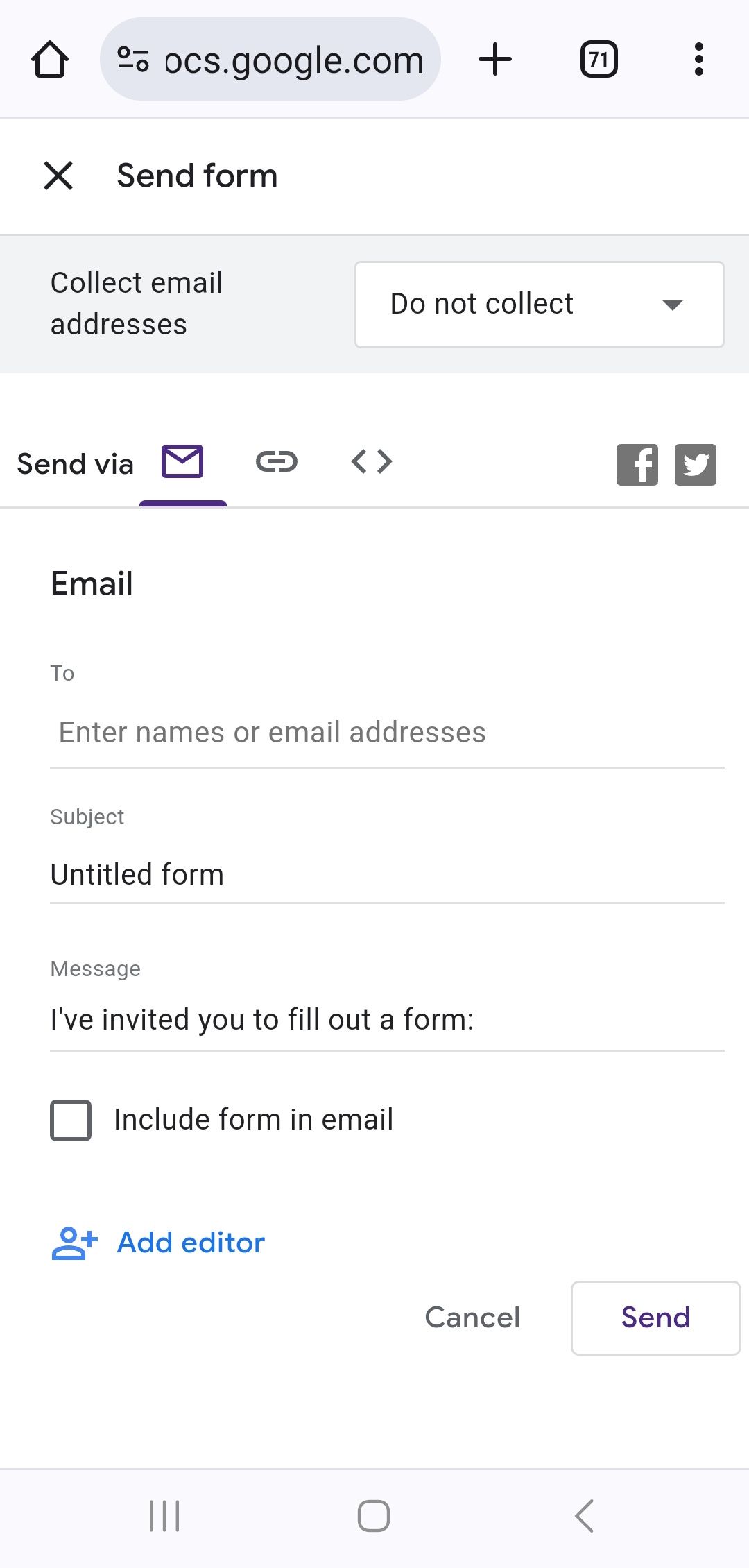The width and height of the screenshot is (749, 1568).
Task: Expand the Do not collect selector arrow
Action: click(x=671, y=305)
